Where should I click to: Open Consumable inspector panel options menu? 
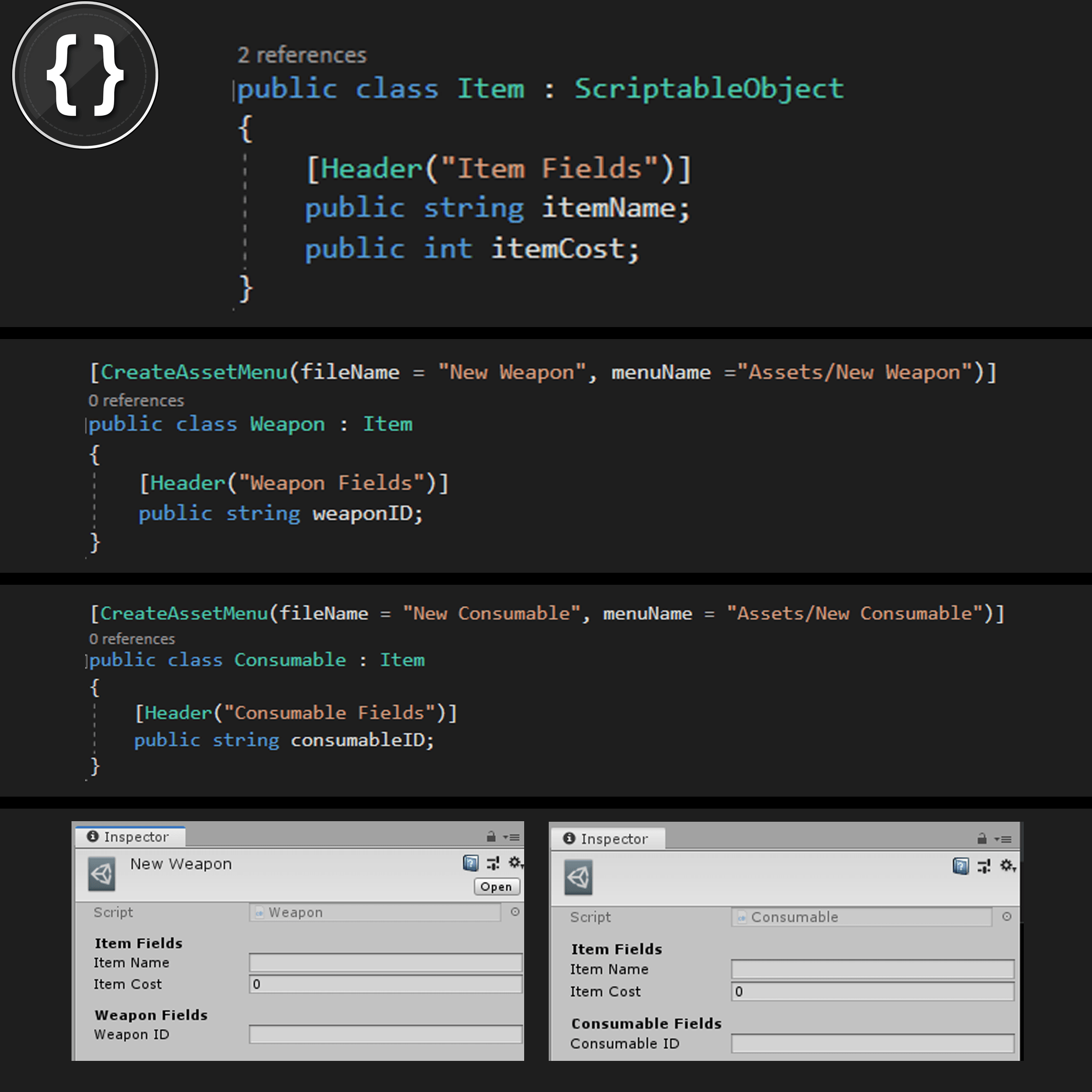tap(1004, 840)
